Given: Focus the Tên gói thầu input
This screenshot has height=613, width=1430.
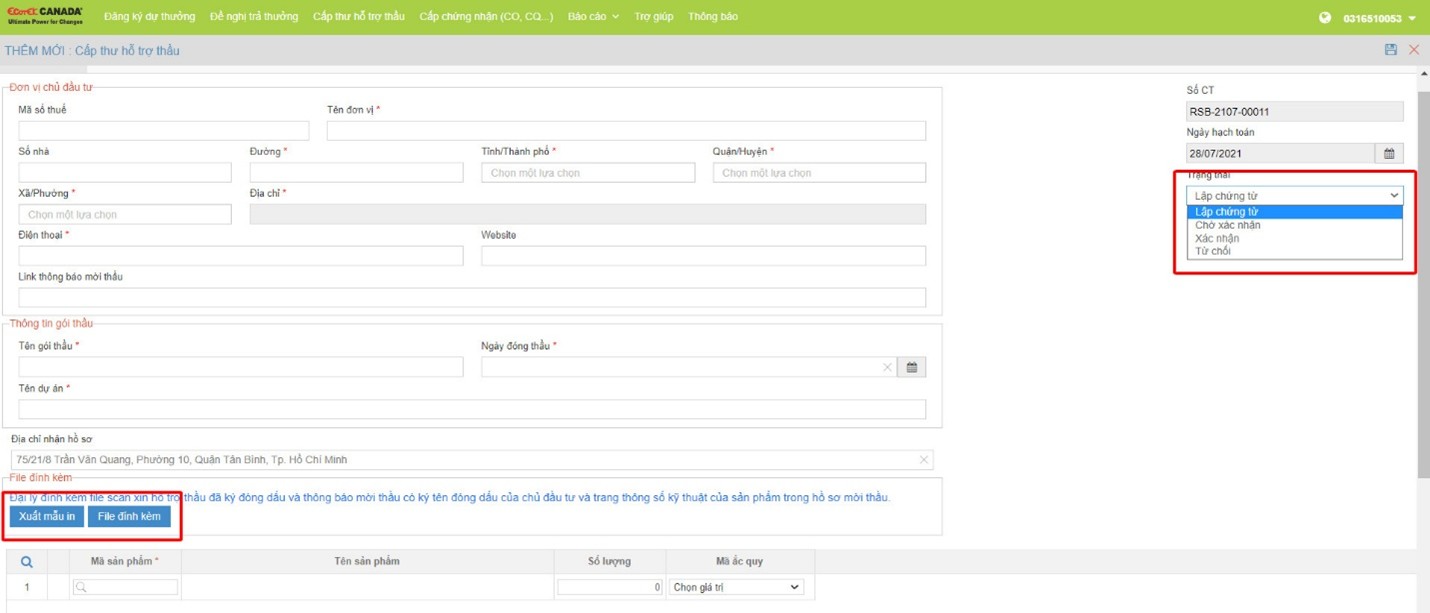Looking at the screenshot, I should point(241,367).
